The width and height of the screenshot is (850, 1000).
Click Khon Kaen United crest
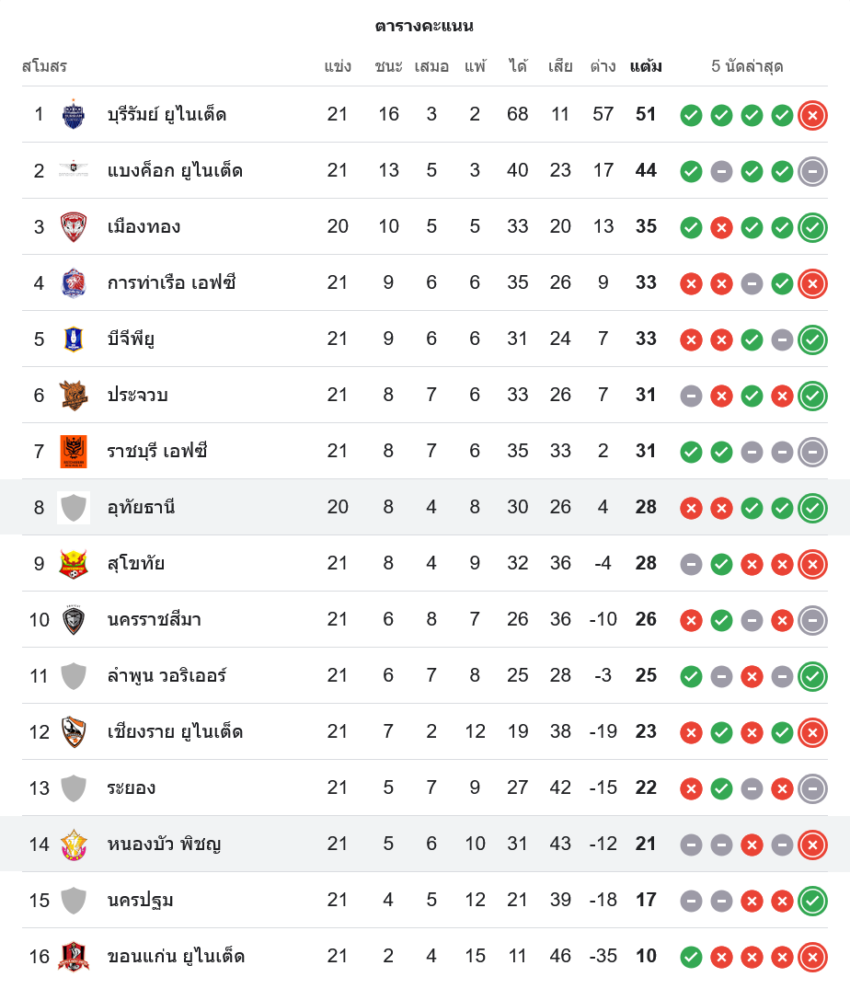73,957
